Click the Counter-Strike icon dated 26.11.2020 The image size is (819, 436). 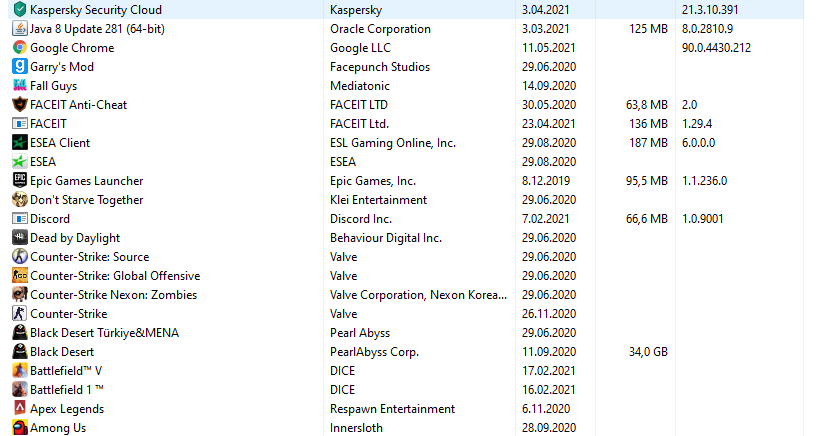tap(20, 313)
